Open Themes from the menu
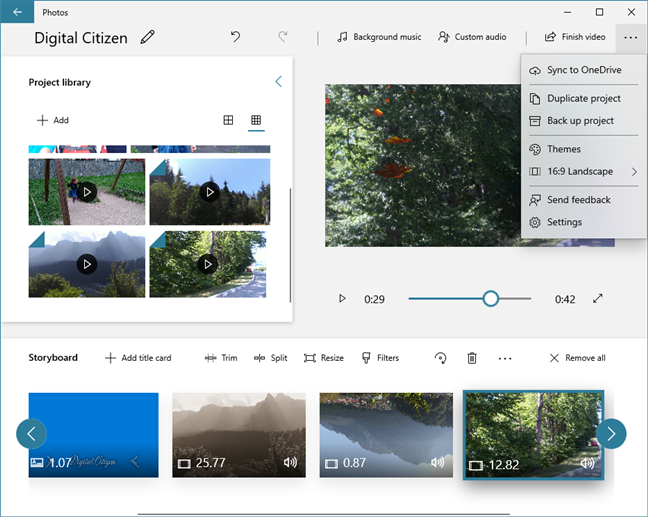648x517 pixels. tap(584, 149)
